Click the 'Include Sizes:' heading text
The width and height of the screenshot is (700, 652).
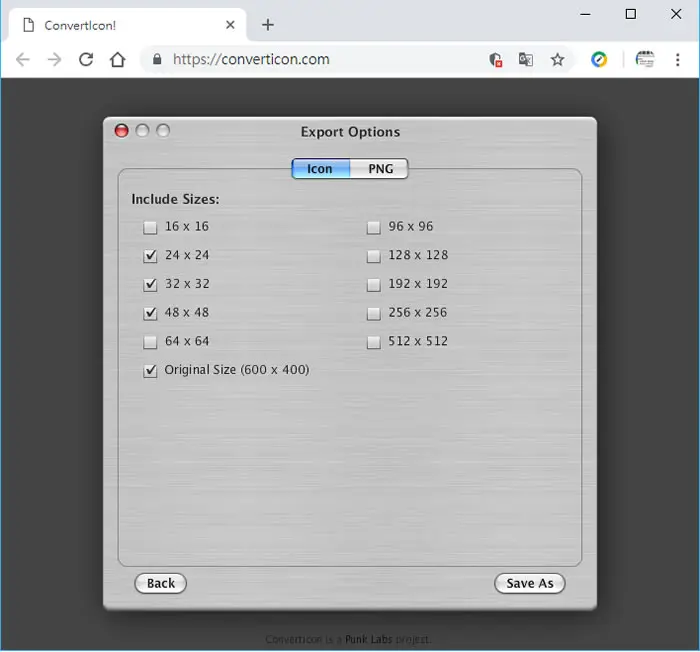click(175, 199)
